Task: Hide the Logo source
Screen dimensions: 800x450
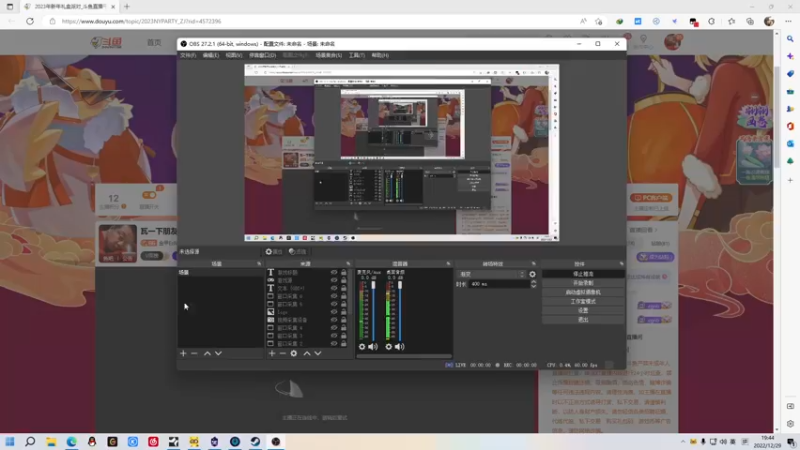Action: 334,312
